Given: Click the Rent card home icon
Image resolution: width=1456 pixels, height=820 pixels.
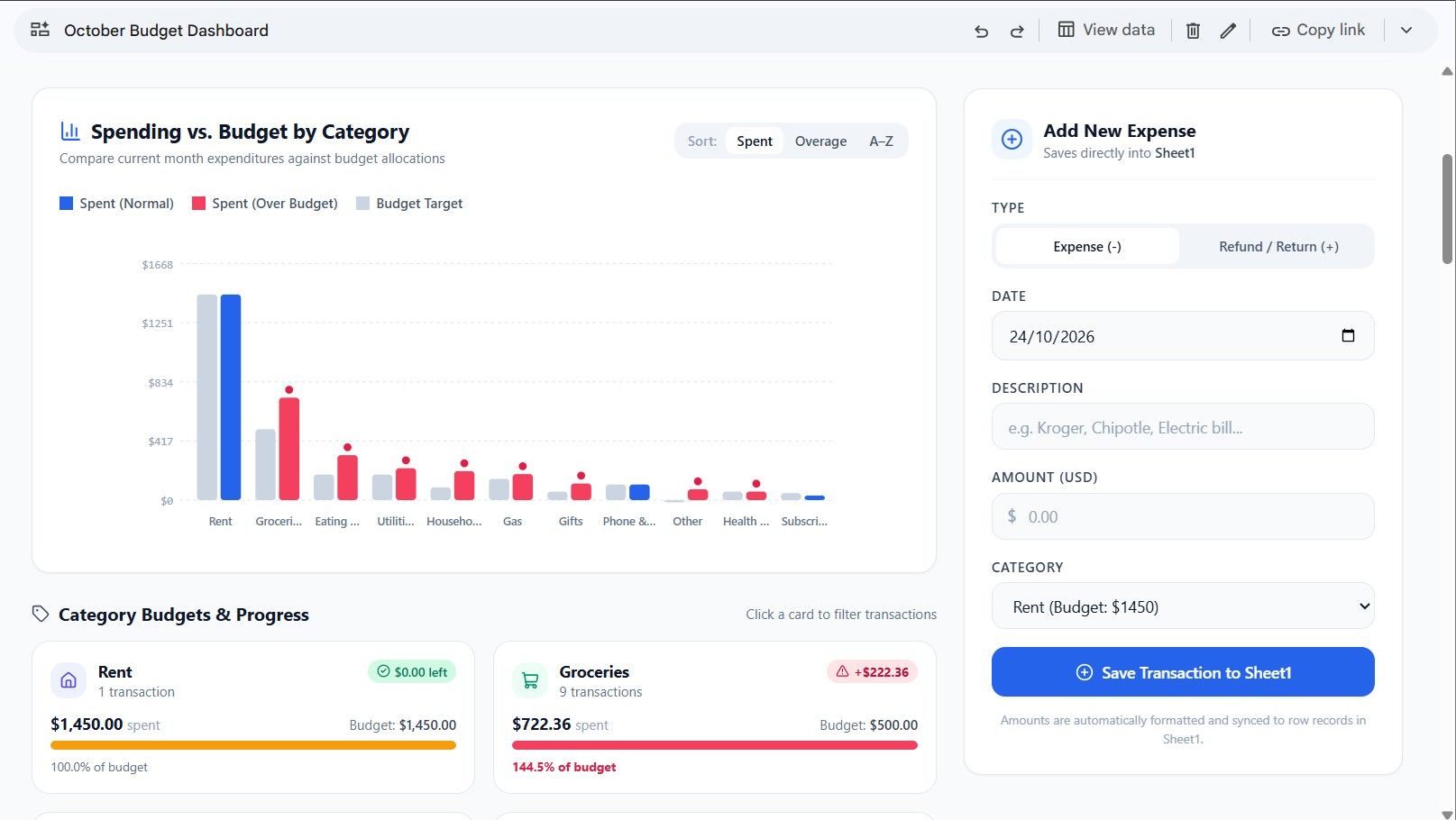Looking at the screenshot, I should tap(69, 681).
